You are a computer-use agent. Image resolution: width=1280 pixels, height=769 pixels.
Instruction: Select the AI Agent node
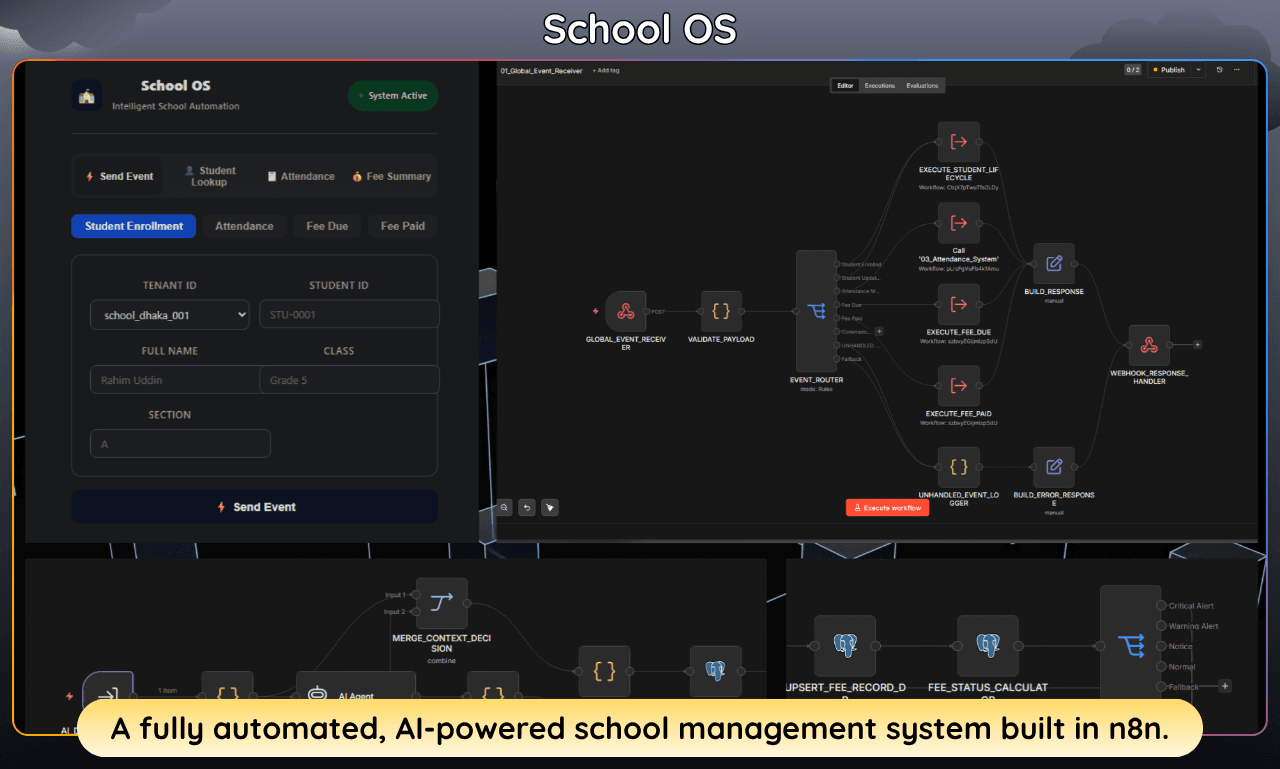(356, 696)
